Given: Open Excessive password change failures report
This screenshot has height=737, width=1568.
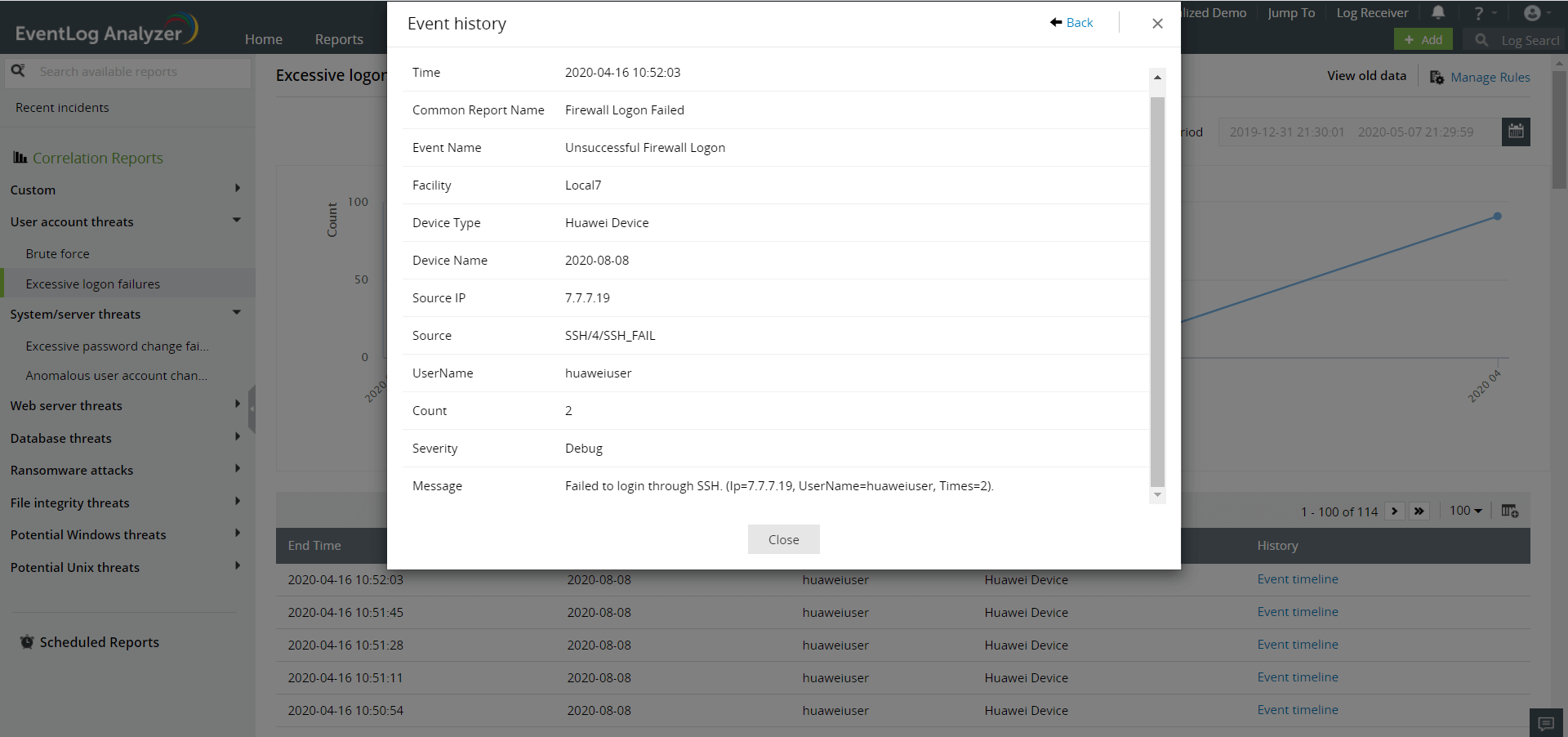Looking at the screenshot, I should coord(117,346).
